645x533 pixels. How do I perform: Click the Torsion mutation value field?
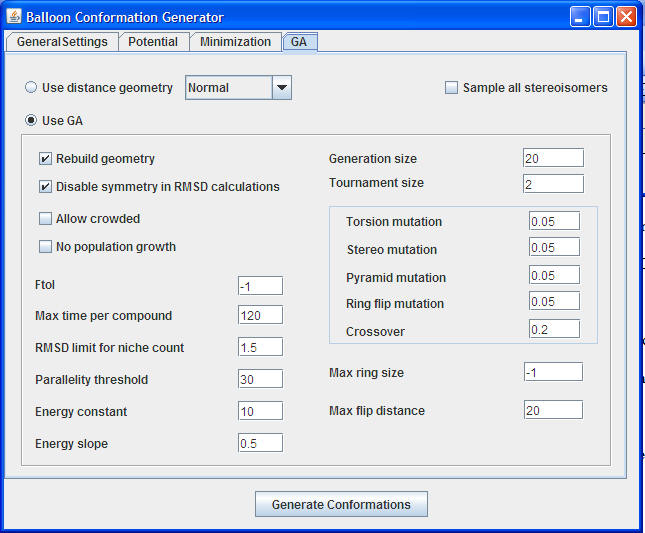click(x=554, y=221)
